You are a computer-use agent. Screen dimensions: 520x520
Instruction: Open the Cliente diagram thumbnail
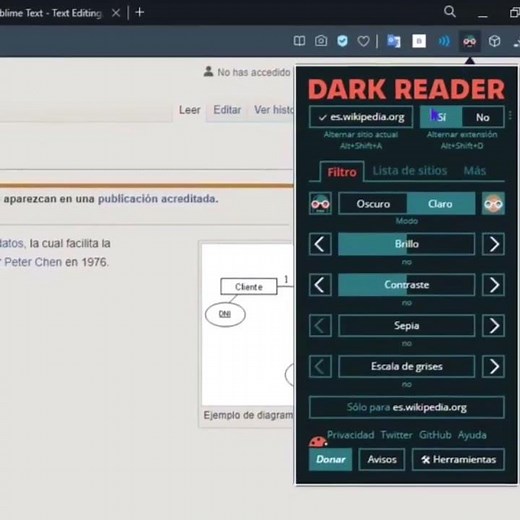click(248, 324)
